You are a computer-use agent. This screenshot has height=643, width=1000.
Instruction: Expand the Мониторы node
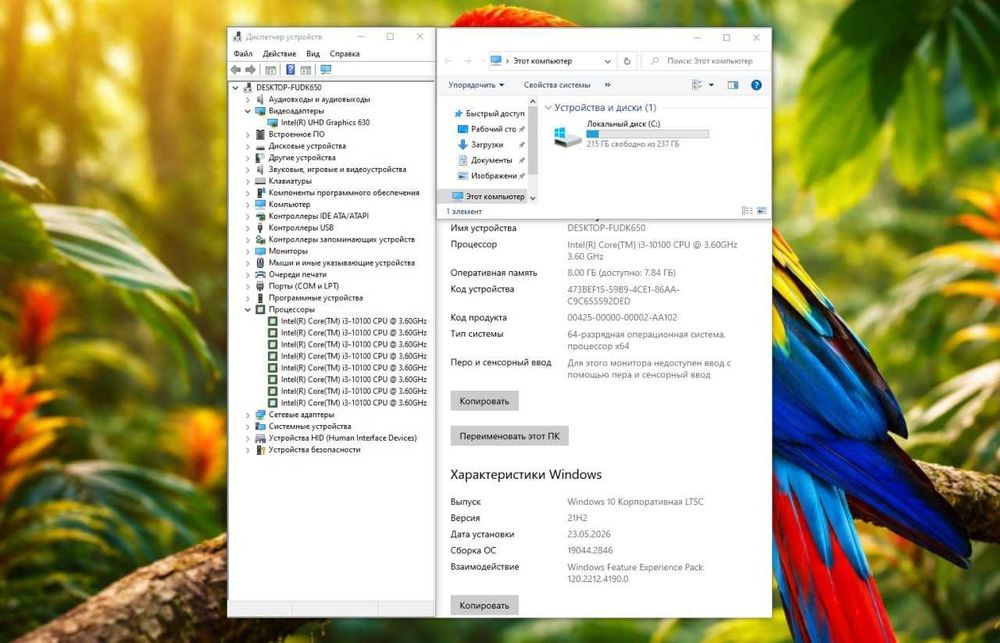(x=248, y=251)
